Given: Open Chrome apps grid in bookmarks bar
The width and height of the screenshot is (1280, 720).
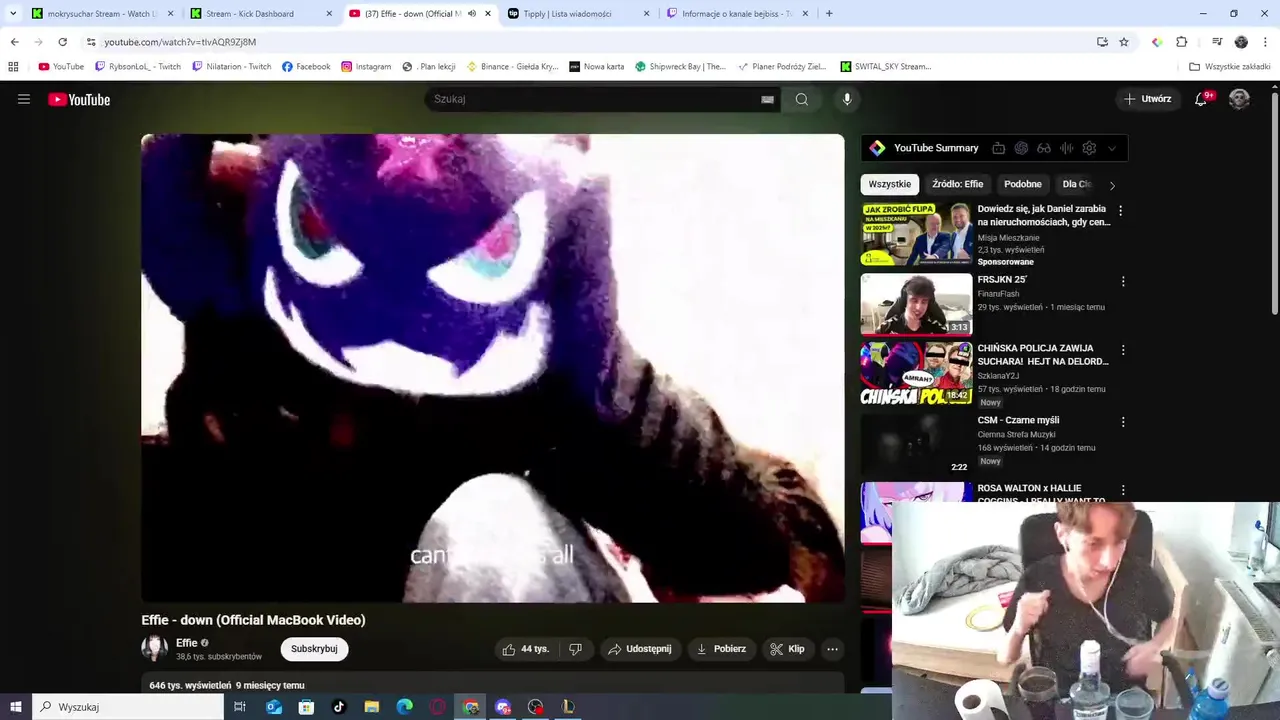Looking at the screenshot, I should pyautogui.click(x=13, y=67).
